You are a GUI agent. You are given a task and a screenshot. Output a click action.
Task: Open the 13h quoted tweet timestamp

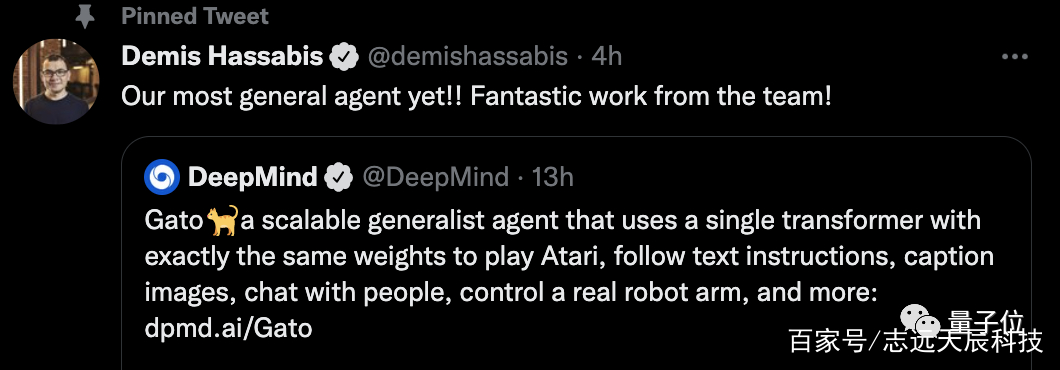pyautogui.click(x=553, y=177)
